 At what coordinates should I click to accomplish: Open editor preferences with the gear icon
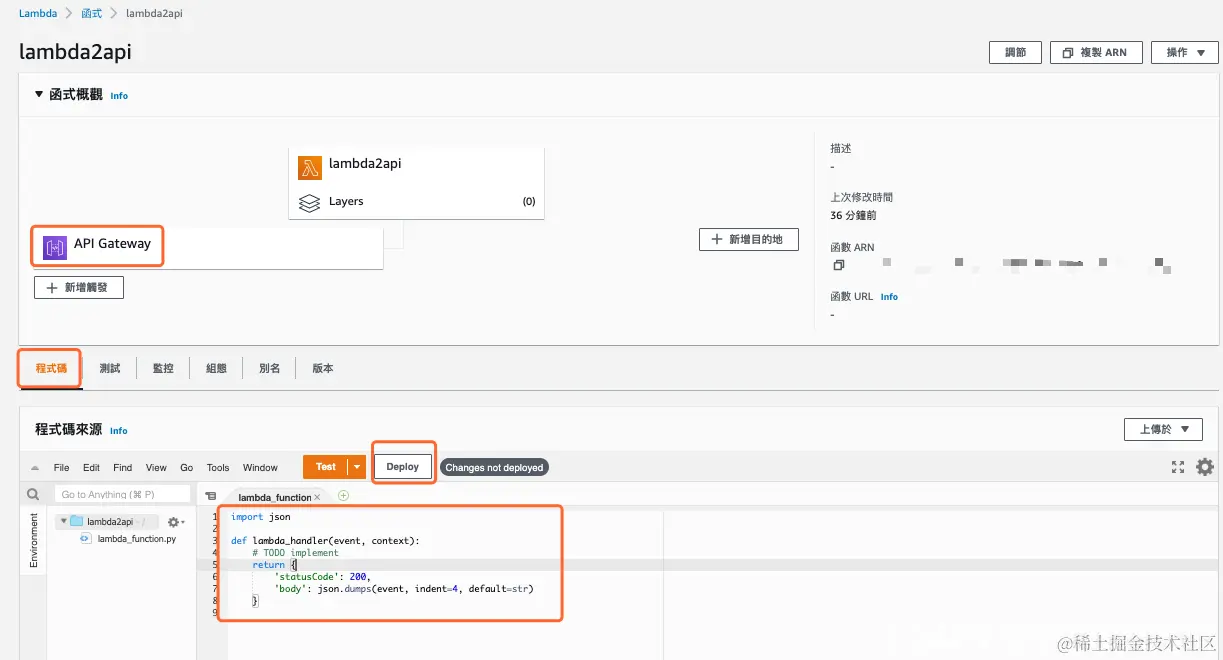click(x=1205, y=467)
